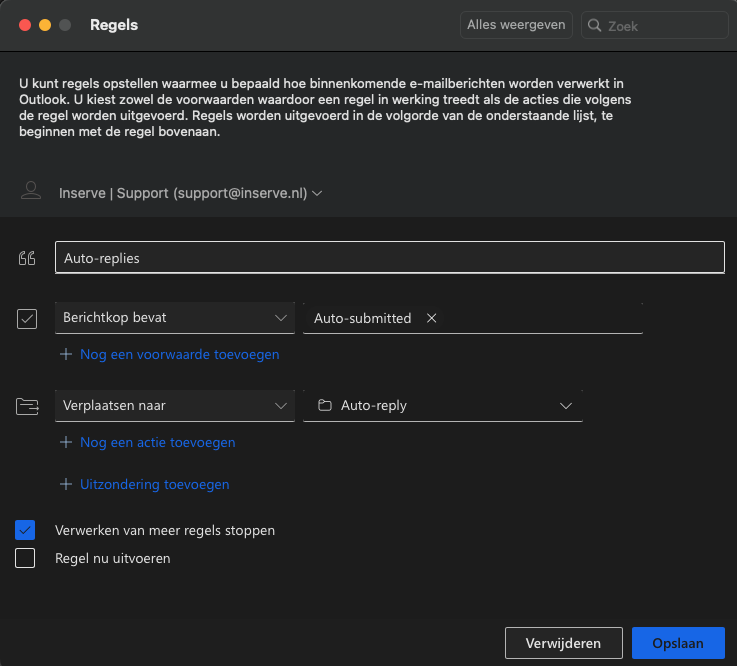Click the Auto-submitted header value field
This screenshot has width=737, height=666.
click(x=473, y=318)
